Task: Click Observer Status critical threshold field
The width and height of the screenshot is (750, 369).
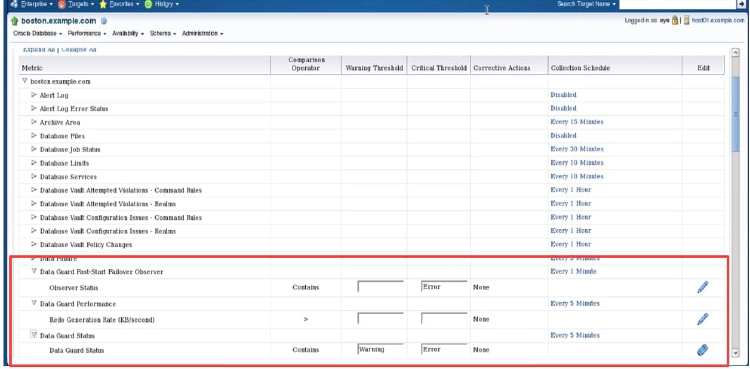Action: click(x=444, y=286)
